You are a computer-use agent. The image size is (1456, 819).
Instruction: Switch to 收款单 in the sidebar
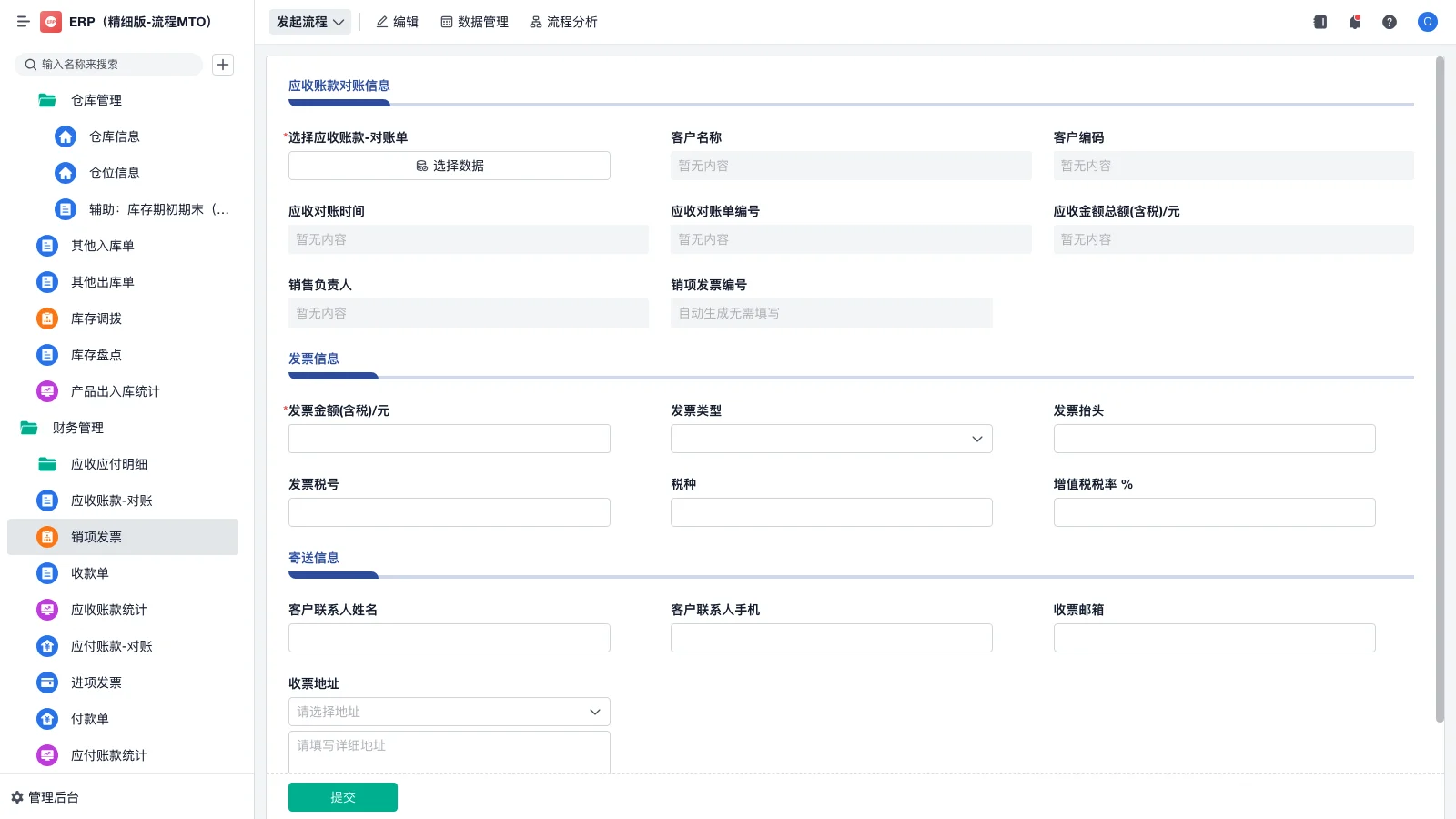tap(89, 573)
